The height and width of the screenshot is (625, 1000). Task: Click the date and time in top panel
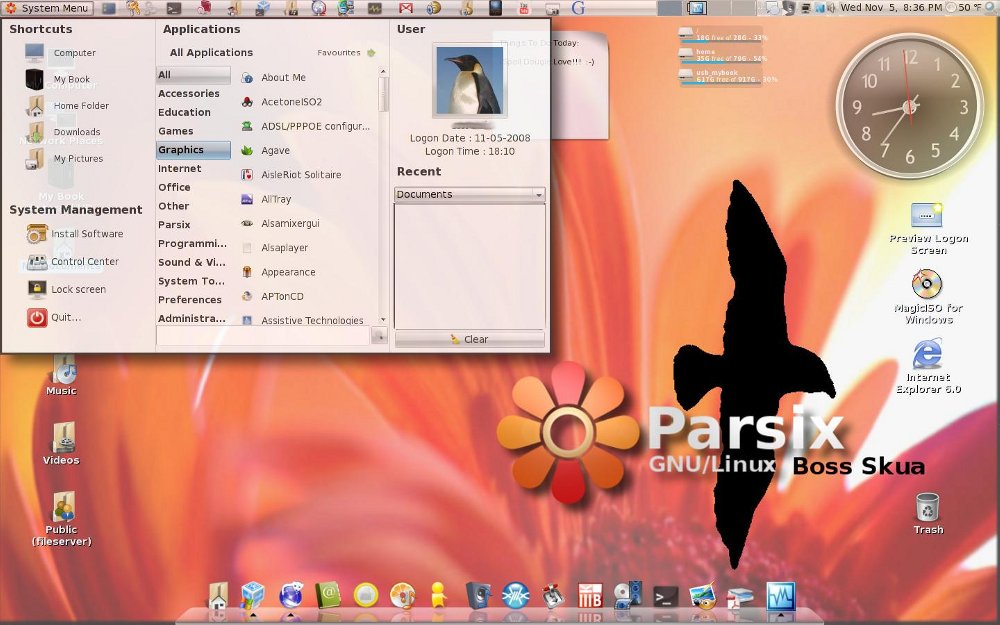coord(891,8)
